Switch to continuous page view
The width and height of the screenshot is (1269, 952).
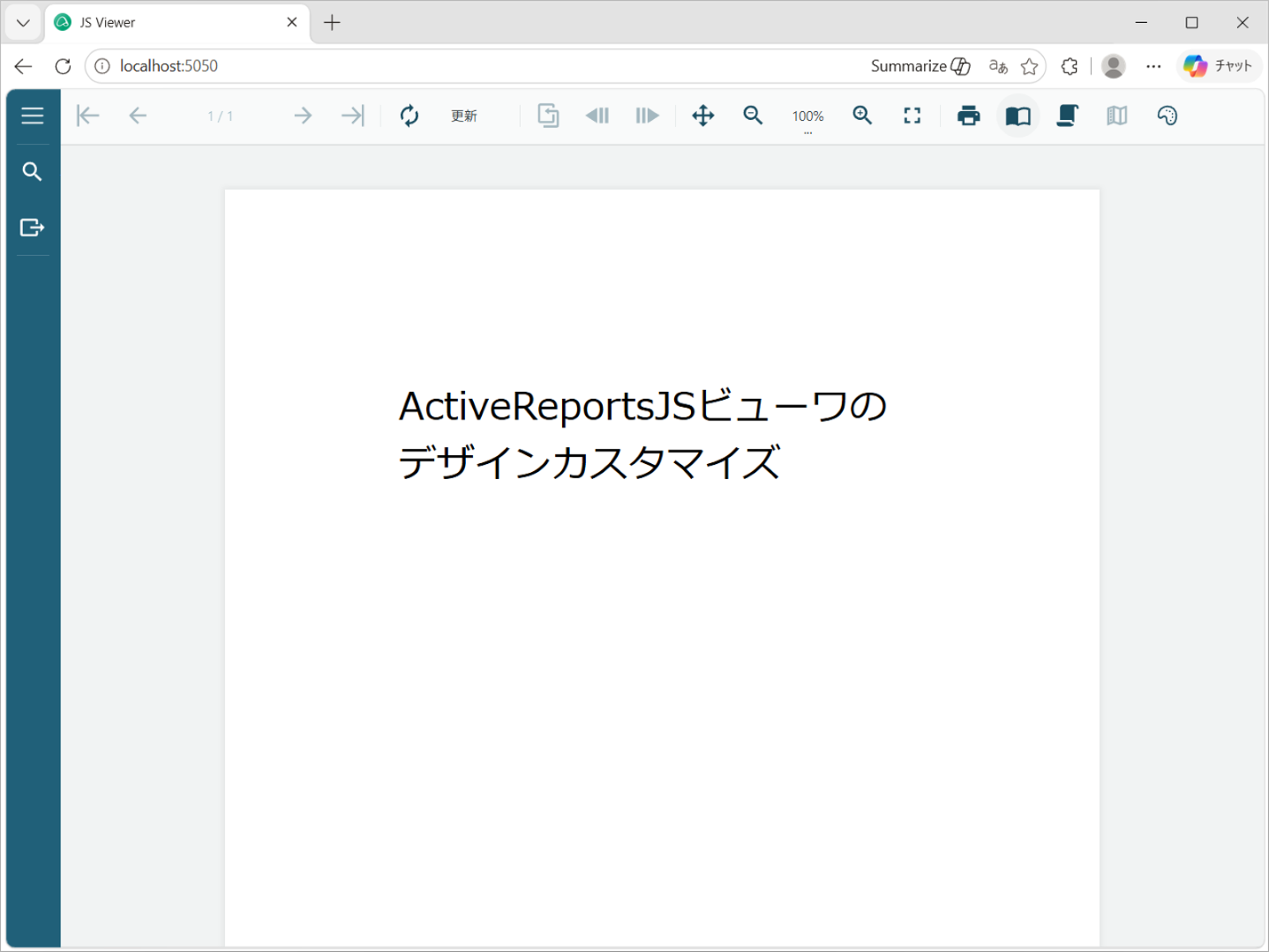click(1068, 116)
